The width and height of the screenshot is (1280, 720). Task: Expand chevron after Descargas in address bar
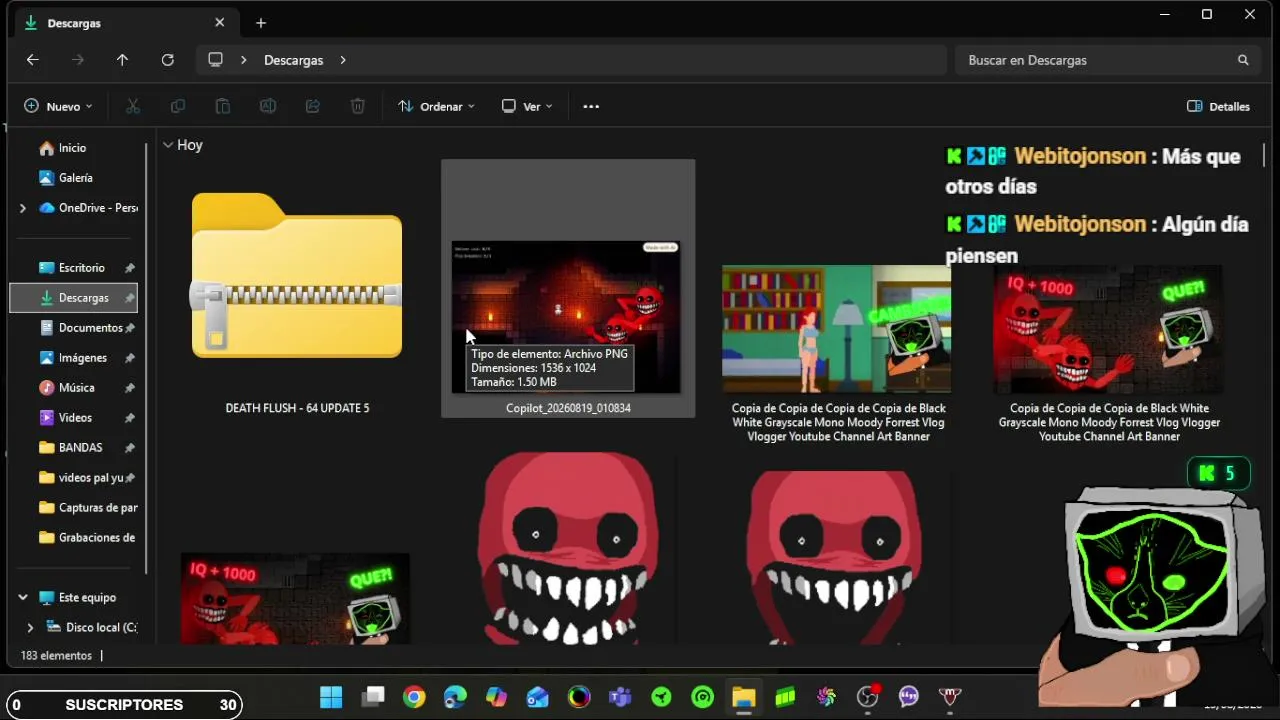pos(343,60)
